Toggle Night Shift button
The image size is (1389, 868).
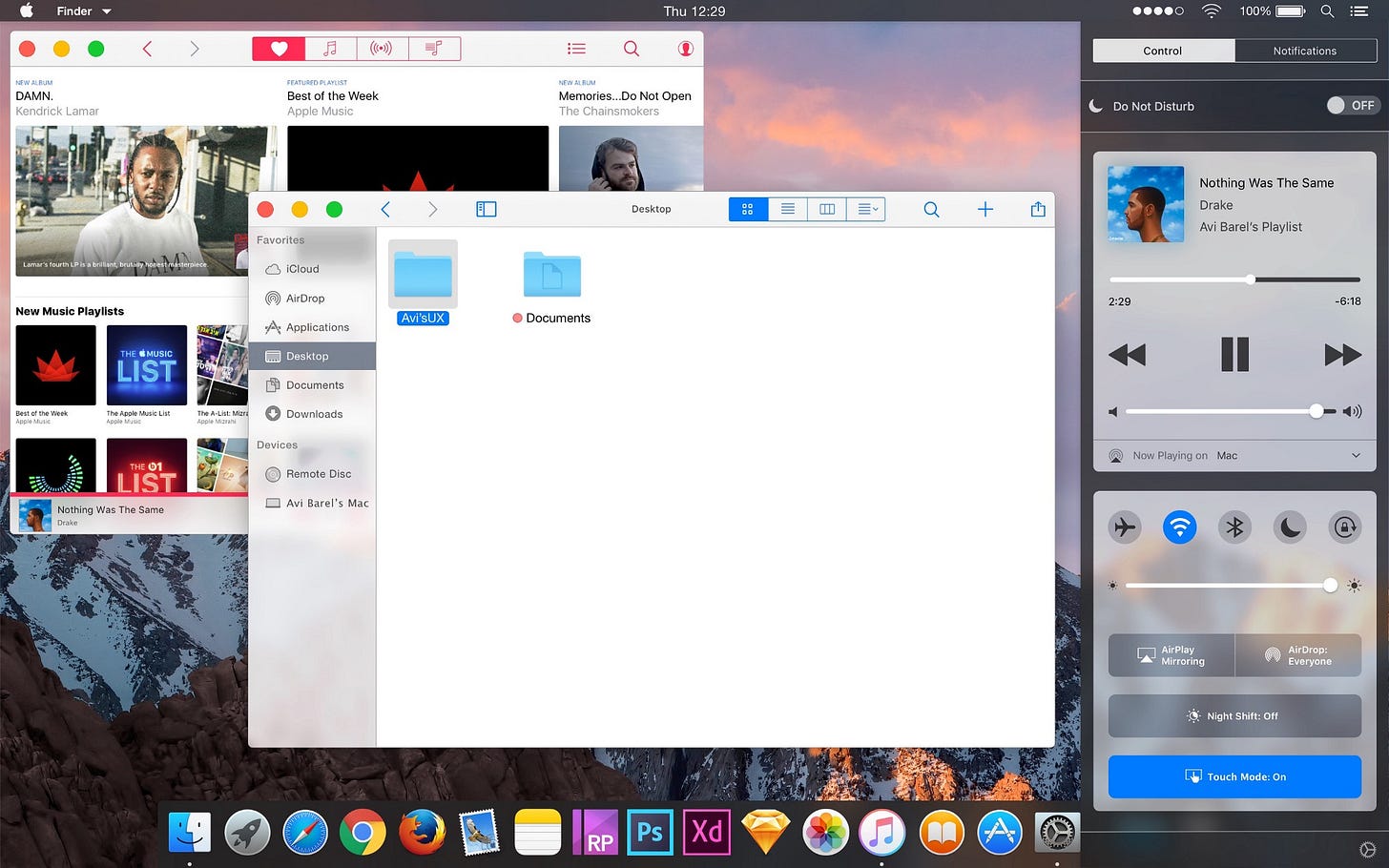[x=1234, y=716]
